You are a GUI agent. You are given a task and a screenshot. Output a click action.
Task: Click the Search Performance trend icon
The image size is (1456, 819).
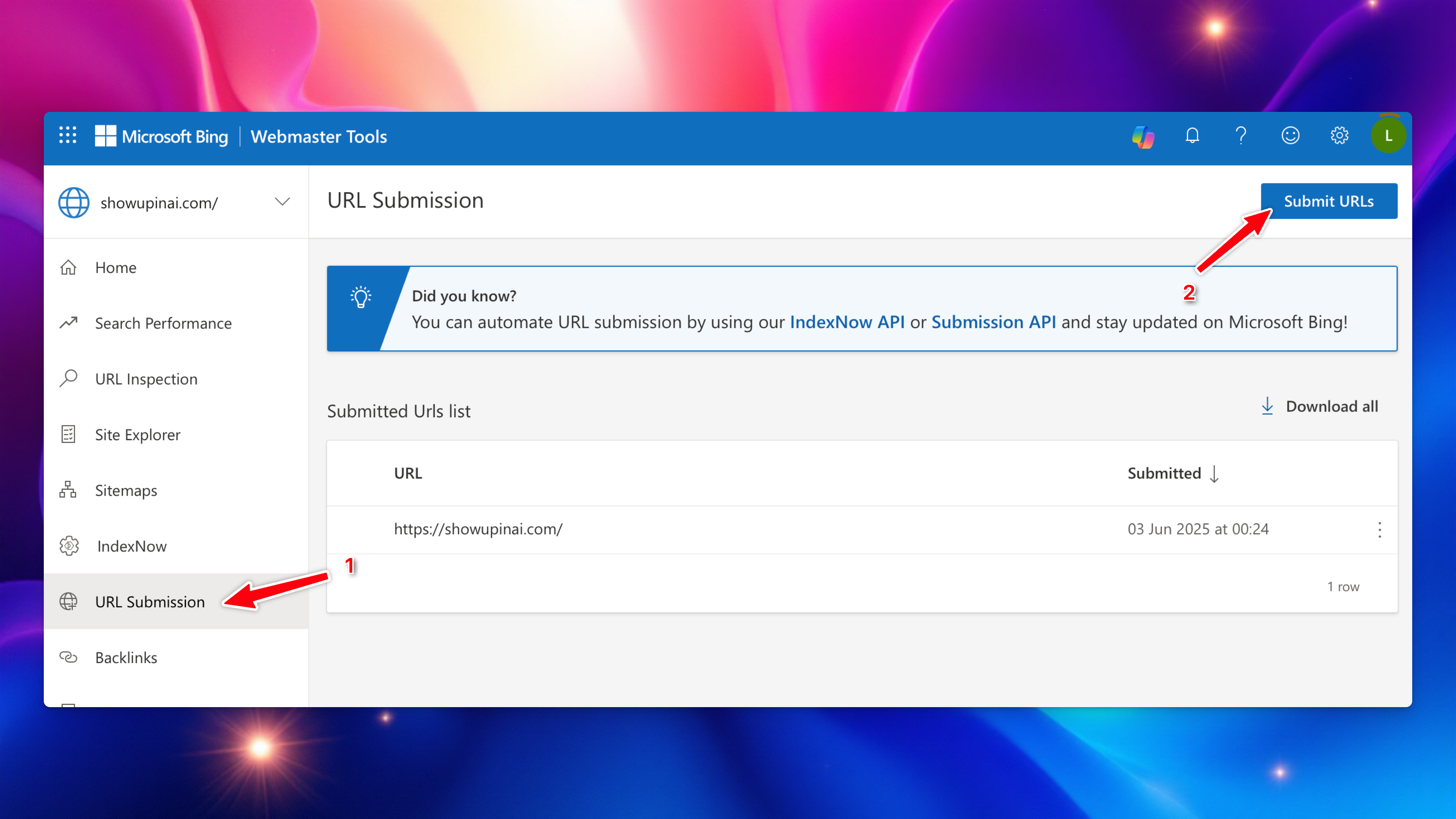pyautogui.click(x=68, y=323)
